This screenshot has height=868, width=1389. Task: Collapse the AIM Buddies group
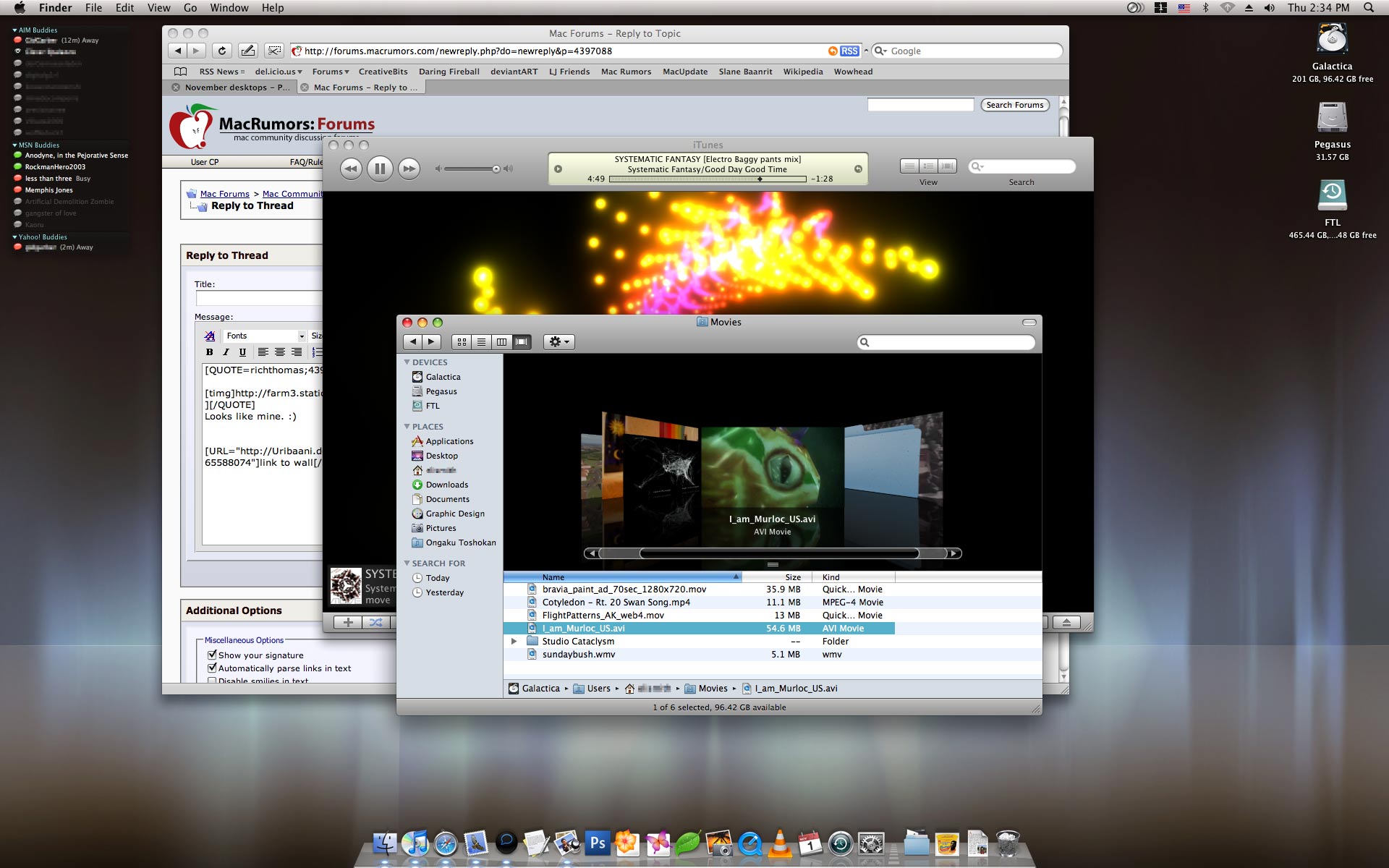(14, 30)
